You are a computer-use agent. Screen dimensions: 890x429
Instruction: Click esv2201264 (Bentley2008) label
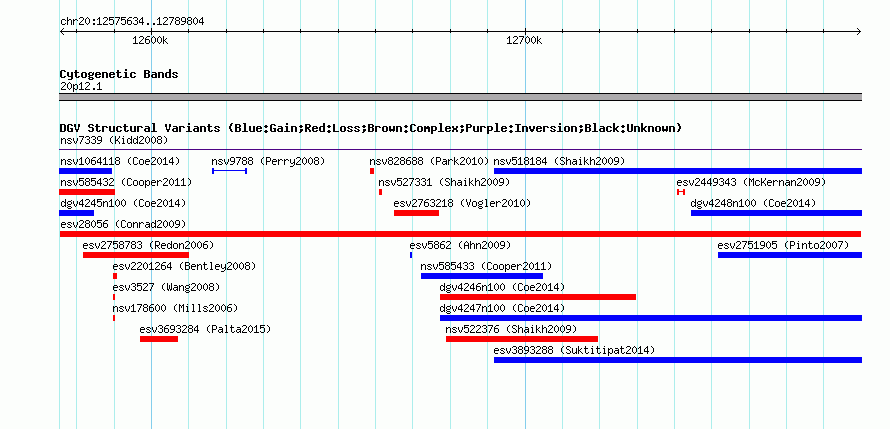pyautogui.click(x=184, y=266)
